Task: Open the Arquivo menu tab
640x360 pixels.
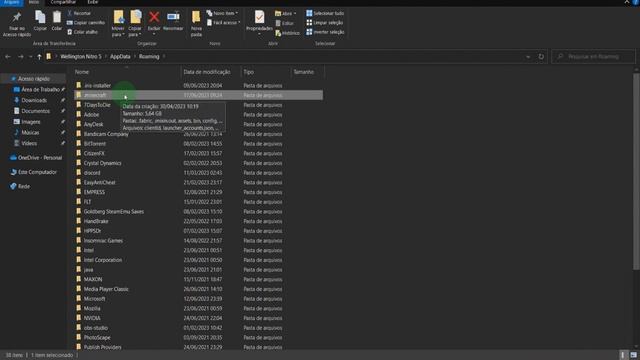Action: [x=11, y=2]
